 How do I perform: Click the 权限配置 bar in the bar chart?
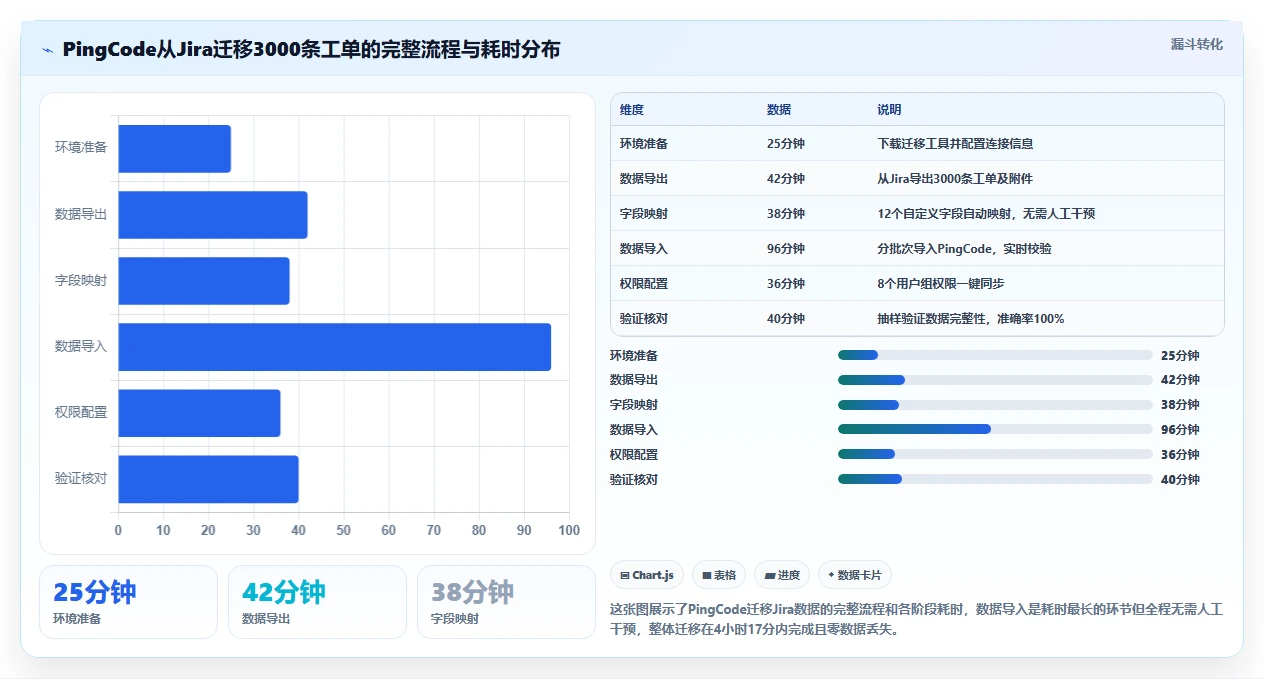click(199, 412)
